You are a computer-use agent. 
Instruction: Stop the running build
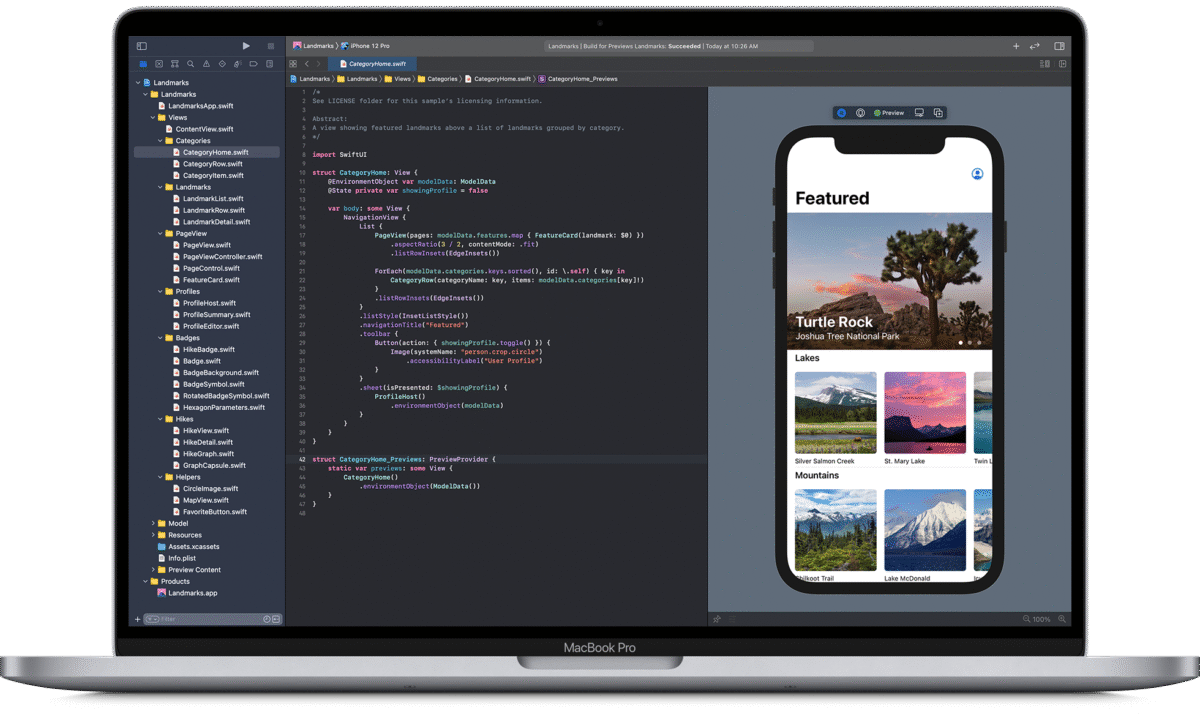[270, 46]
